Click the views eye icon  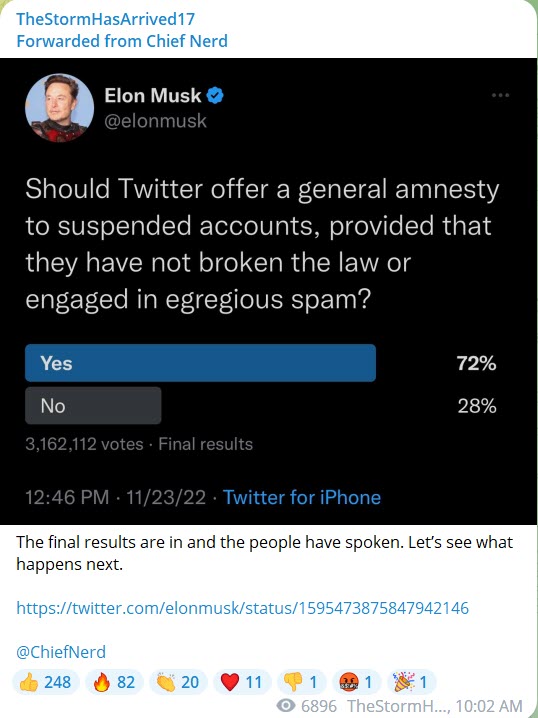286,706
